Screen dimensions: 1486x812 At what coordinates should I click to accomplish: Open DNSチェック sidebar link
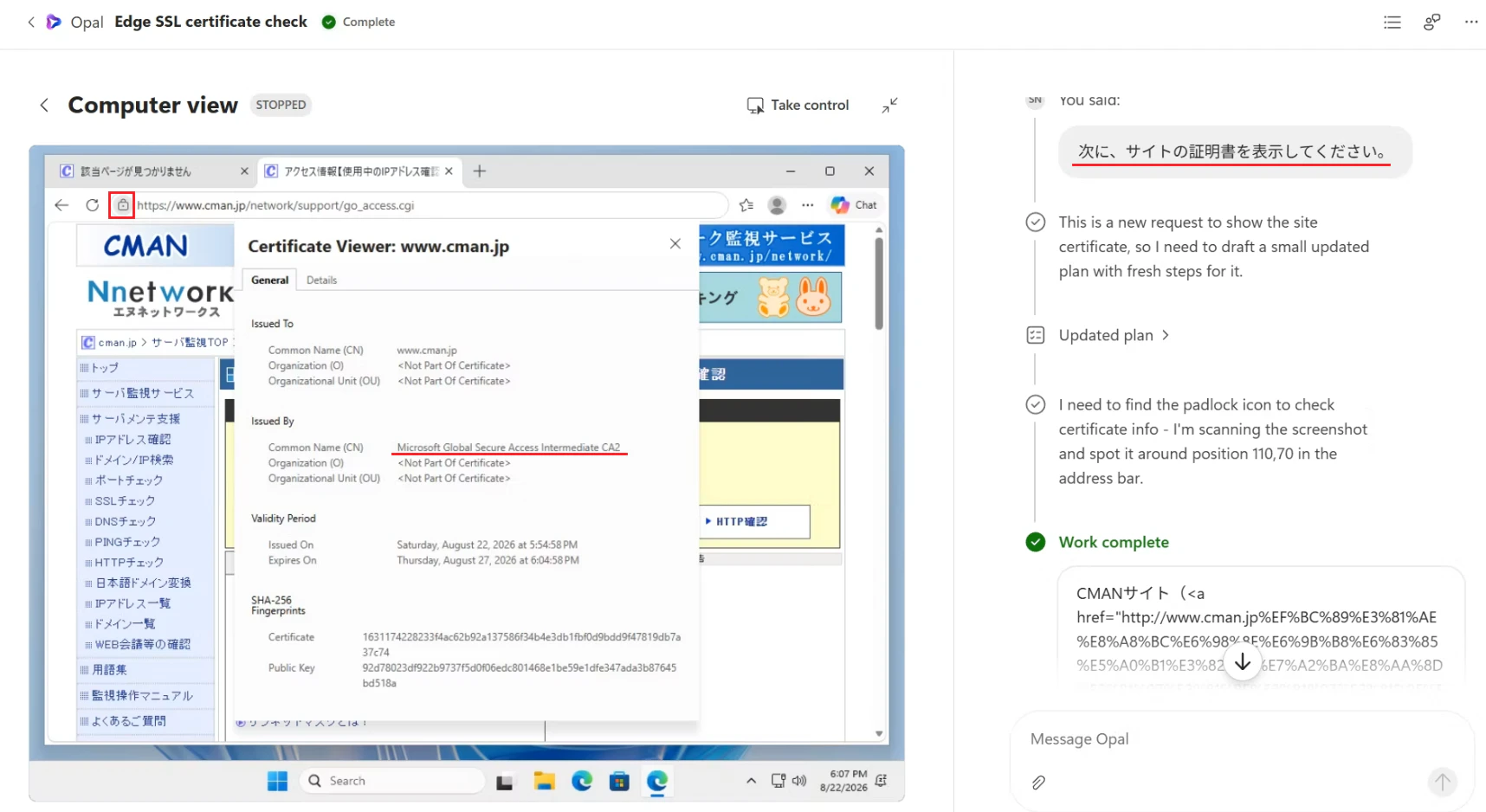click(125, 522)
